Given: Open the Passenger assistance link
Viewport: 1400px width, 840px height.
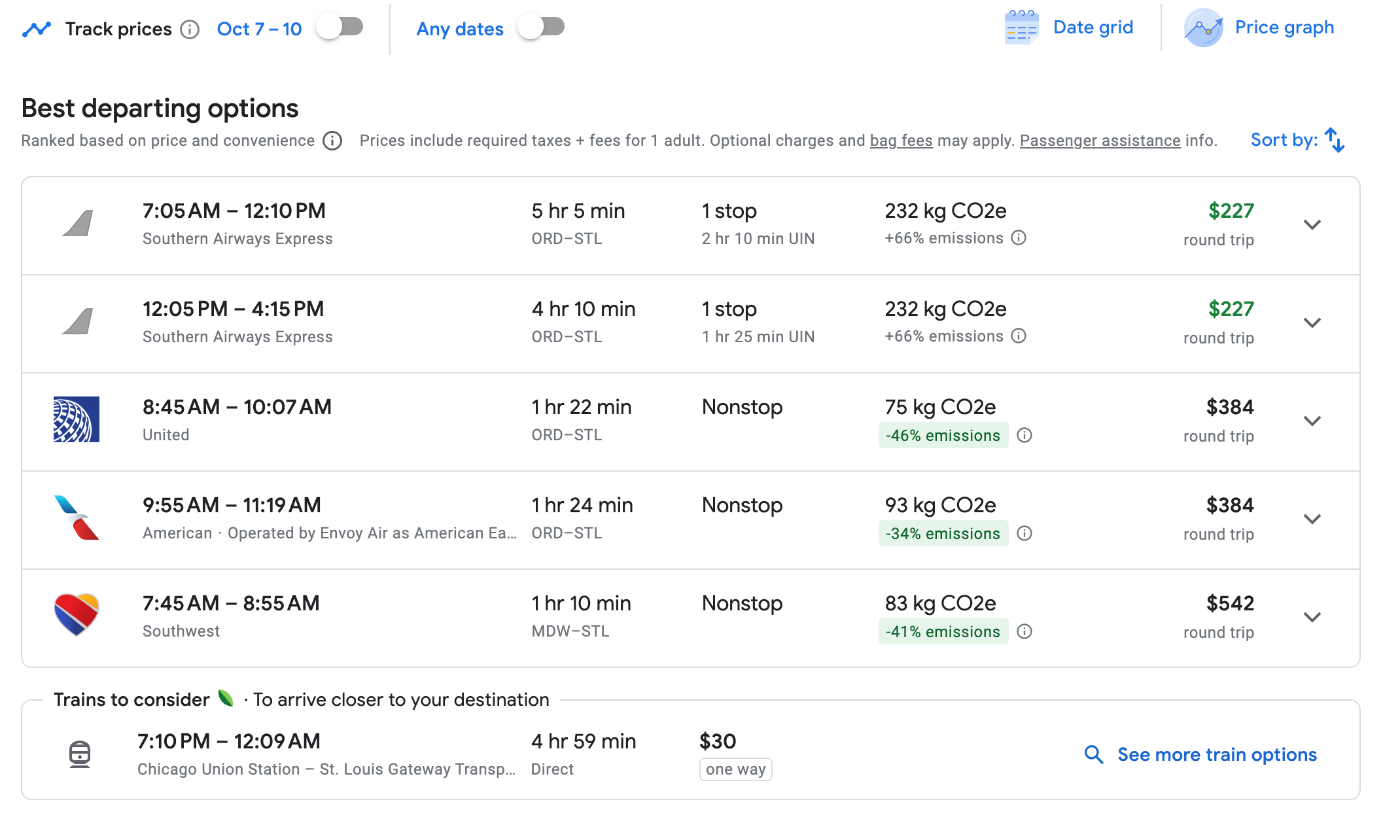Looking at the screenshot, I should (1100, 141).
